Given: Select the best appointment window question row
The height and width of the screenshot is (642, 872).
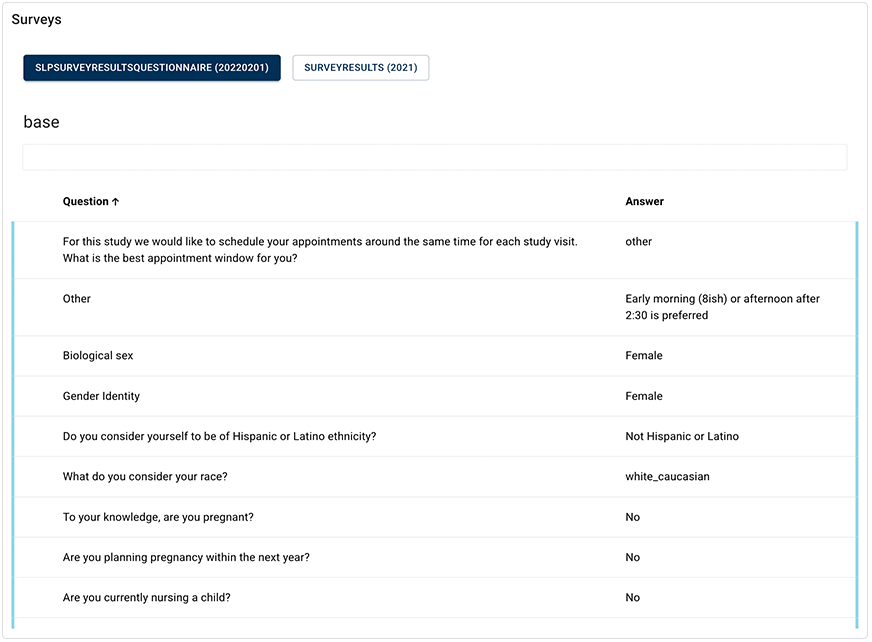Looking at the screenshot, I should point(320,250).
